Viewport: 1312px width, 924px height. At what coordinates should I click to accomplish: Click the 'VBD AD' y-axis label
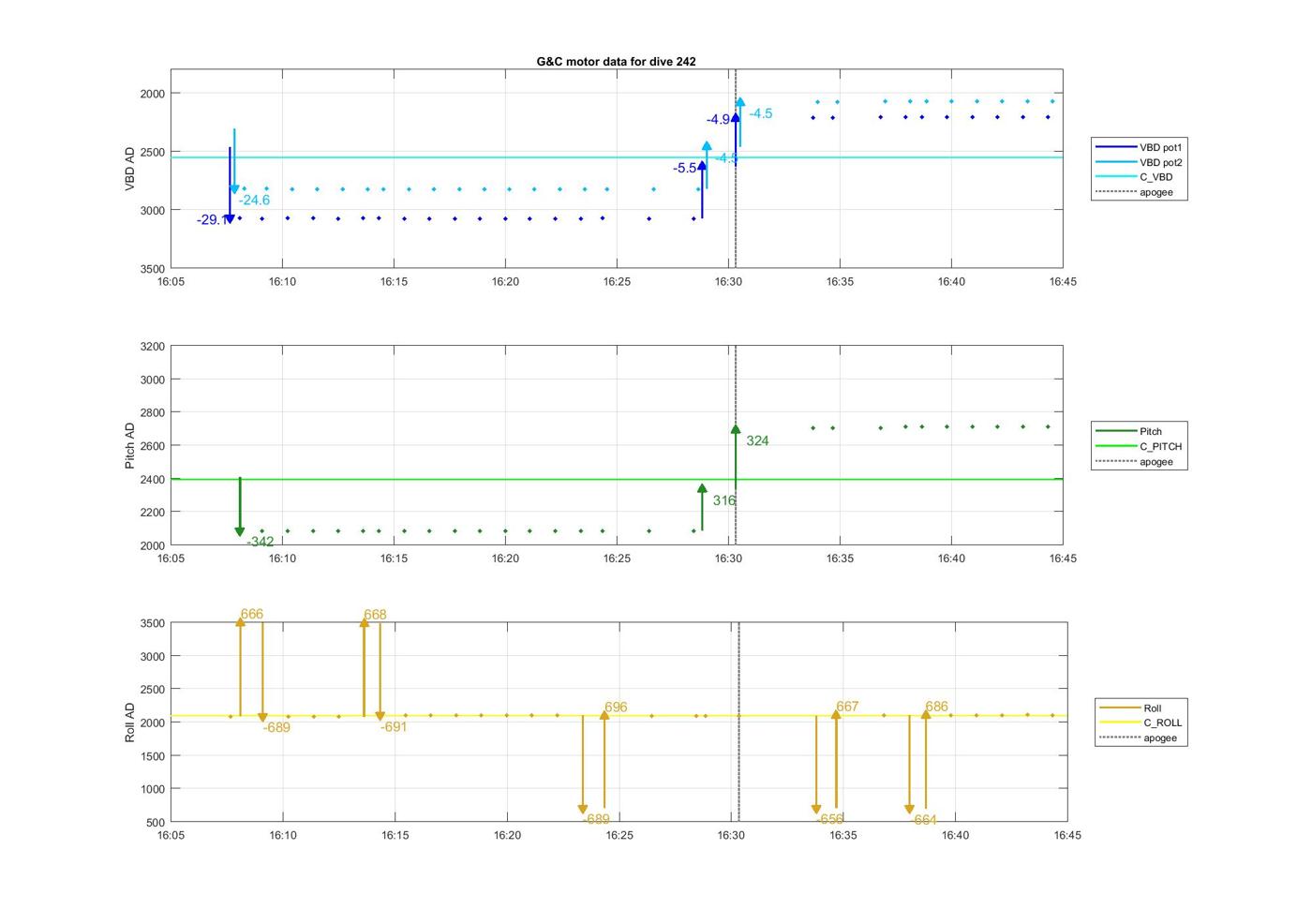[130, 169]
